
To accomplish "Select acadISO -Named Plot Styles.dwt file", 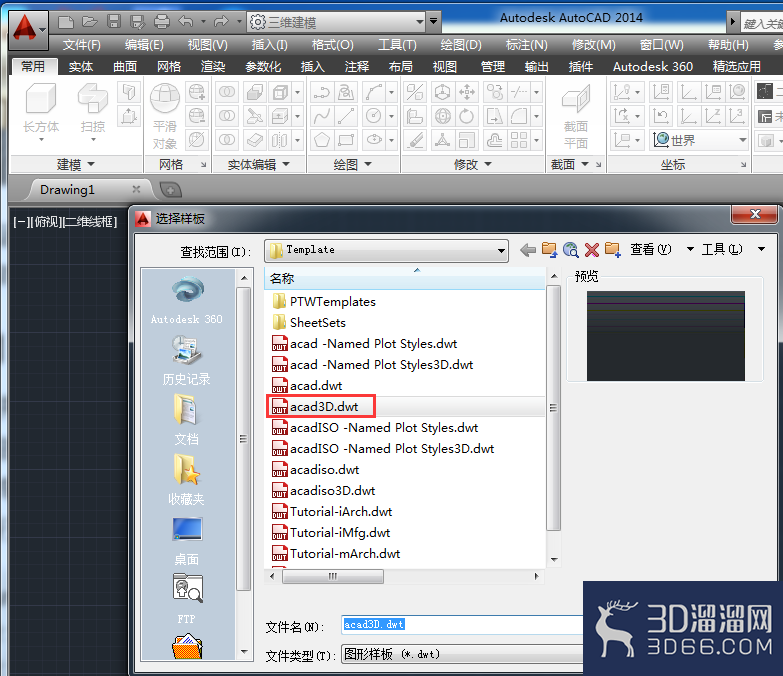I will point(375,427).
